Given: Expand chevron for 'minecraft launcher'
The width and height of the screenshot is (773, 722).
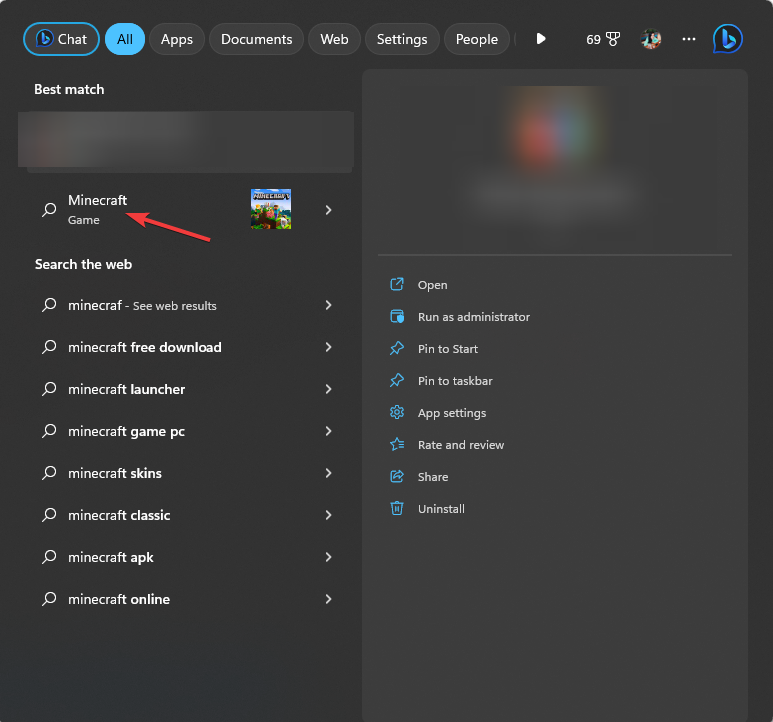Looking at the screenshot, I should pos(328,389).
